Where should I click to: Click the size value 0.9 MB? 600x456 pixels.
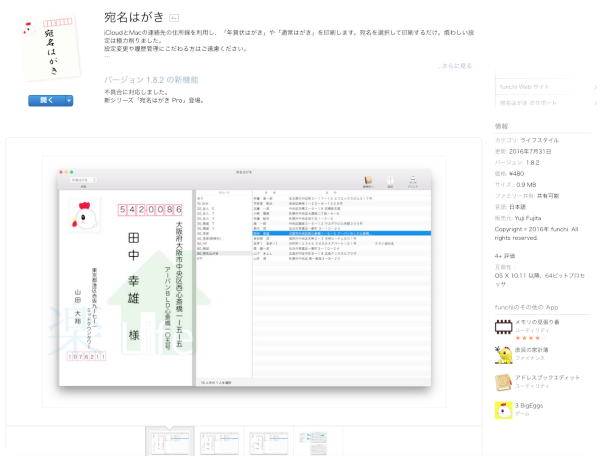pos(526,185)
